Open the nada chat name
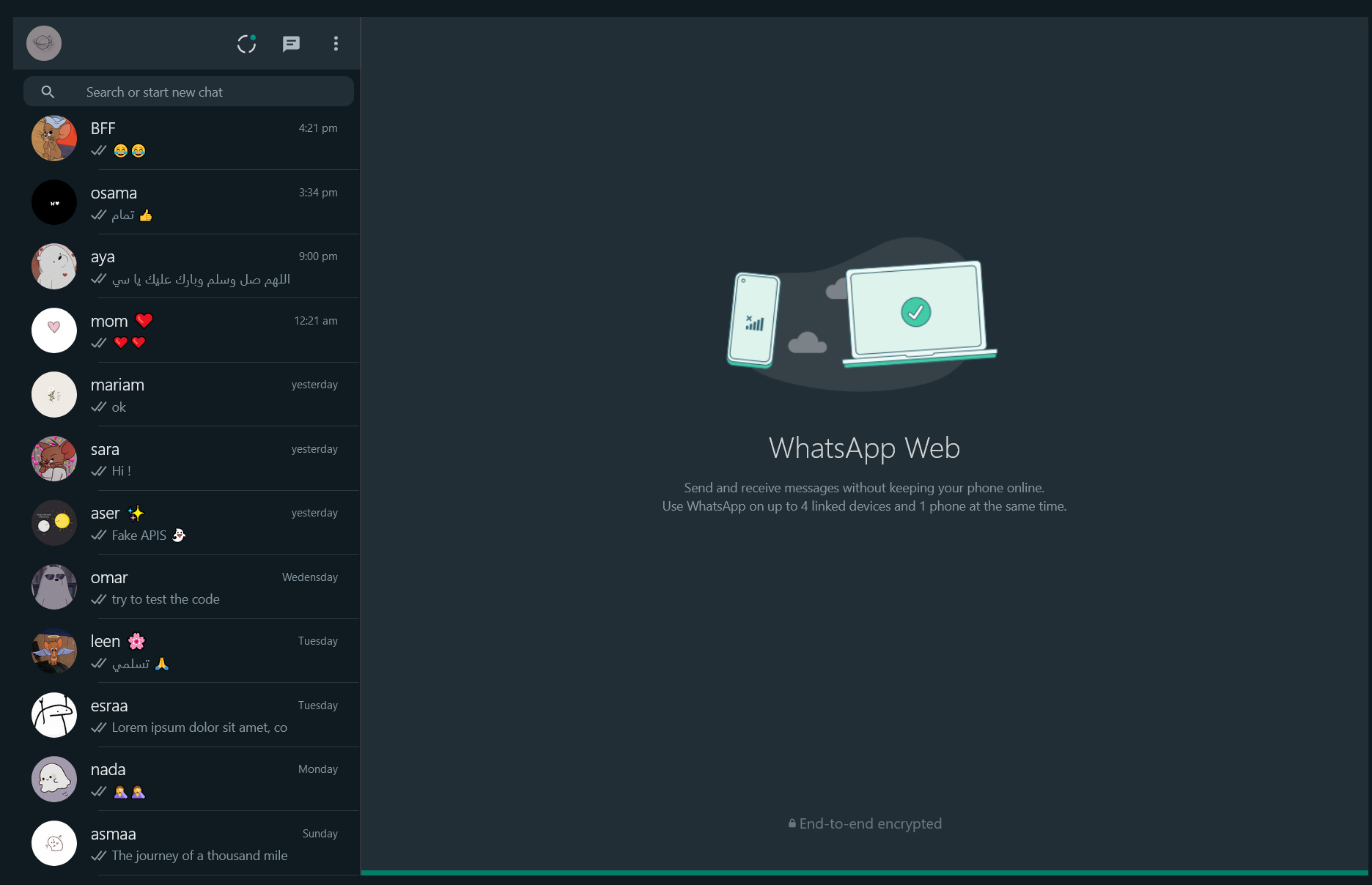 pyautogui.click(x=108, y=769)
